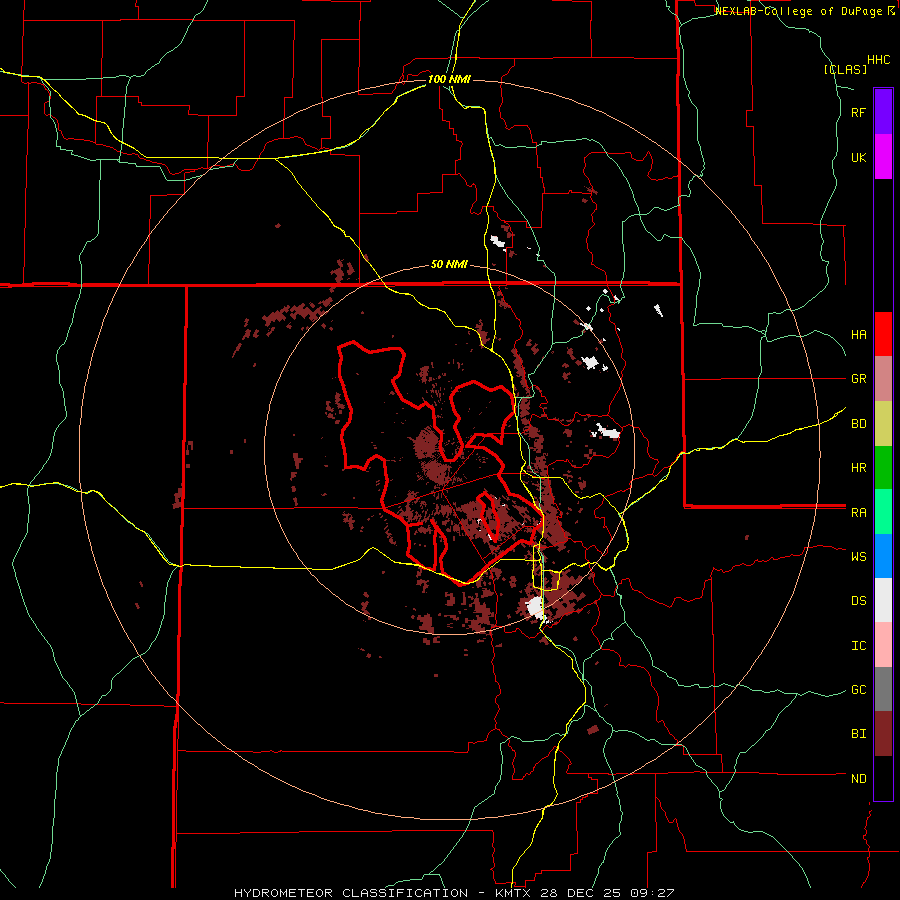Click the BD legend label

[x=858, y=424]
